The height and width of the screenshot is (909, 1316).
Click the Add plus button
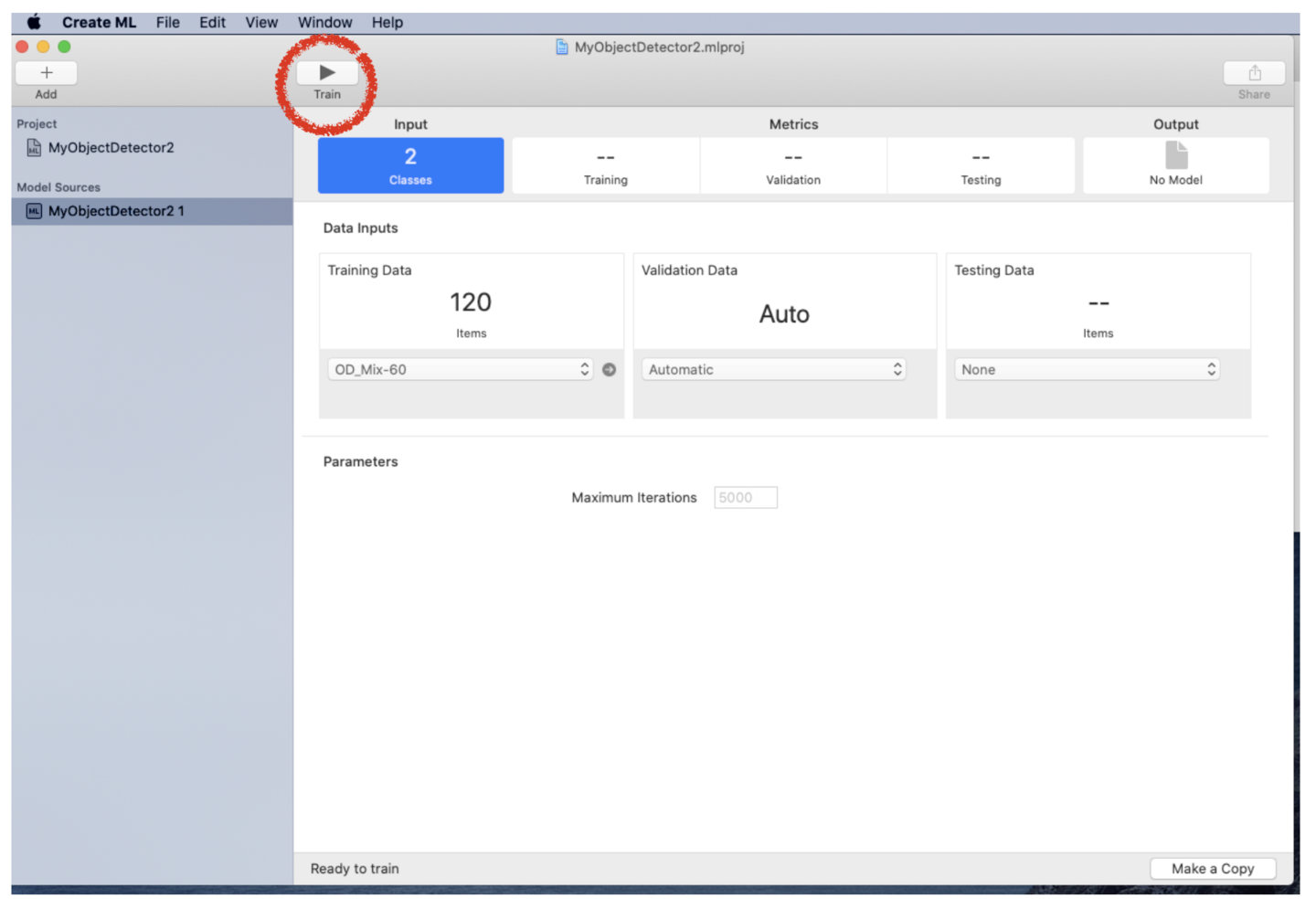tap(46, 73)
